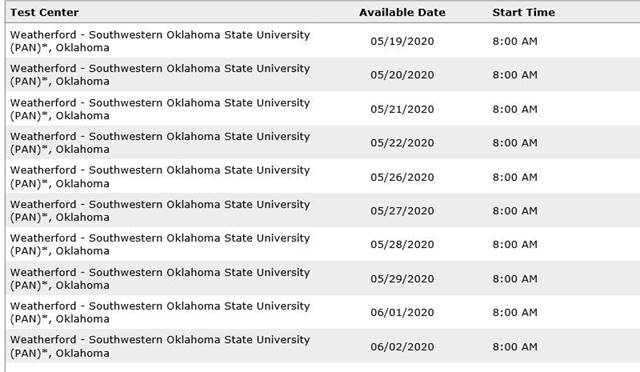This screenshot has width=640, height=372.
Task: Click the Available Date column header
Action: point(402,13)
